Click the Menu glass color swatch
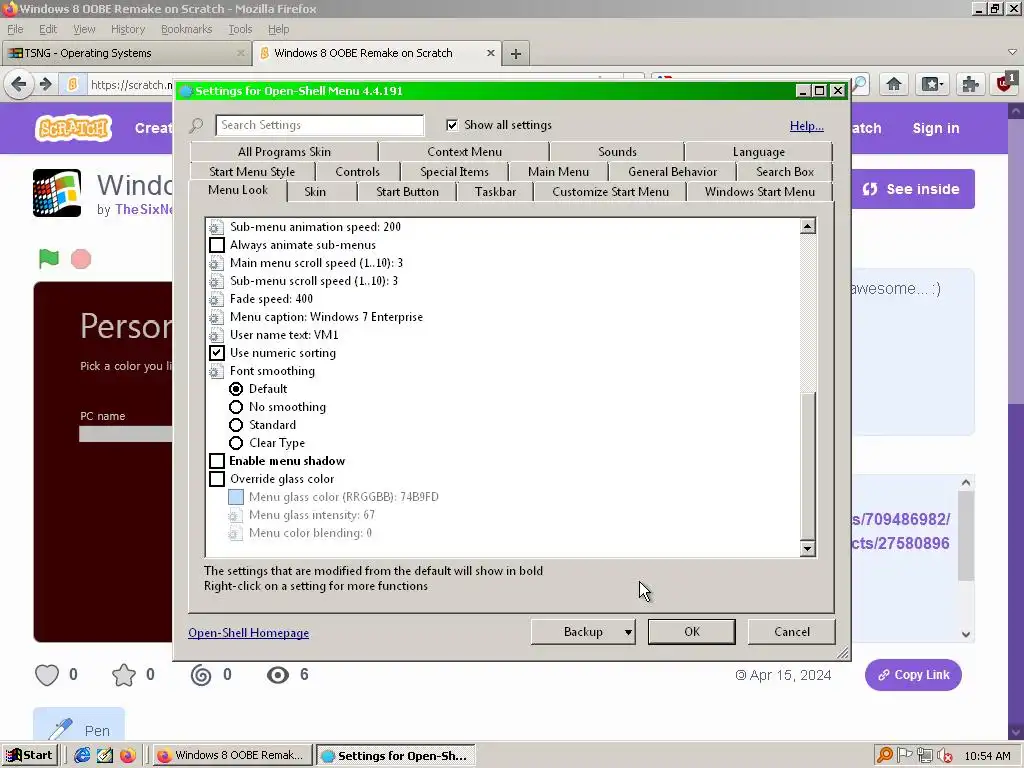The height and width of the screenshot is (768, 1024). tap(236, 497)
